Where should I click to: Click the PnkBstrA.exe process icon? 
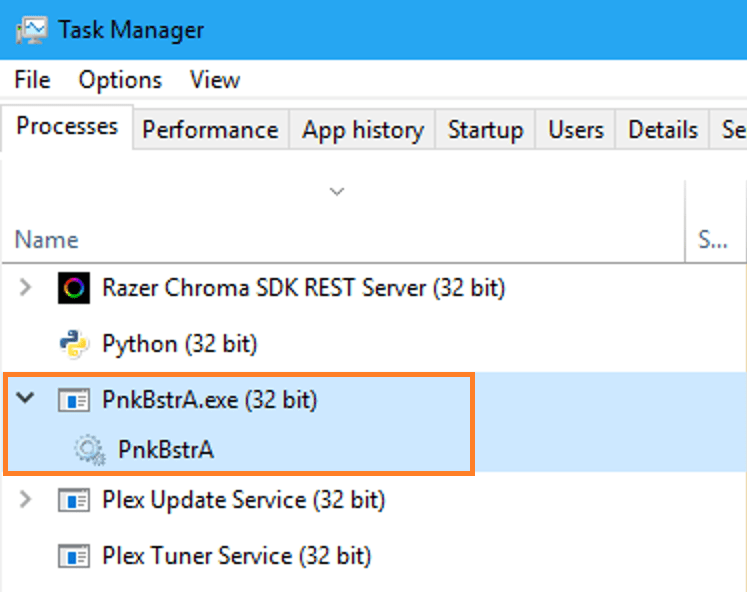pyautogui.click(x=74, y=400)
